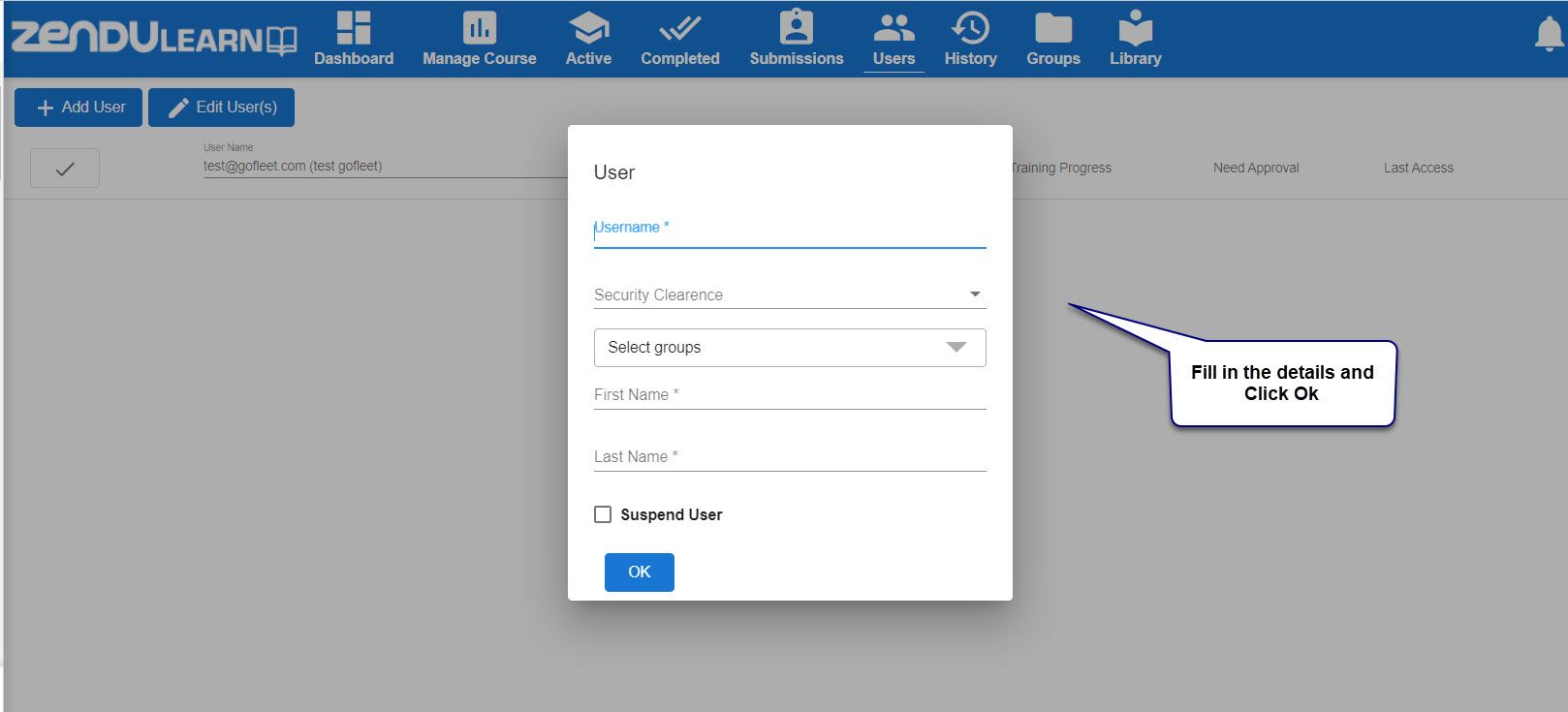Open the Select groups dropdown

pyautogui.click(x=790, y=348)
